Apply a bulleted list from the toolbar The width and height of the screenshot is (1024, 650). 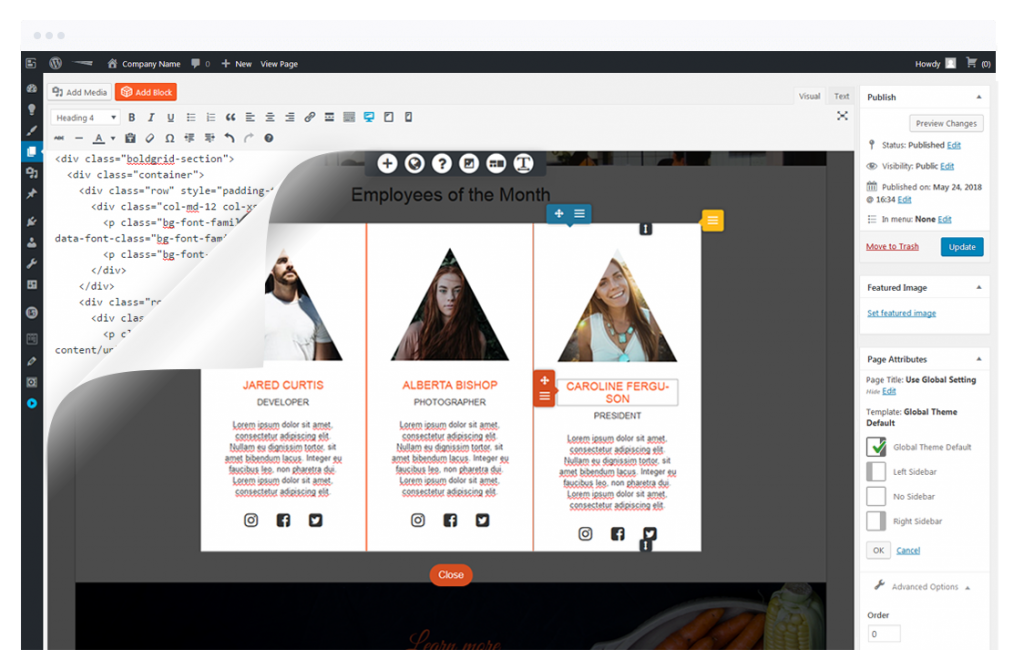click(x=192, y=118)
